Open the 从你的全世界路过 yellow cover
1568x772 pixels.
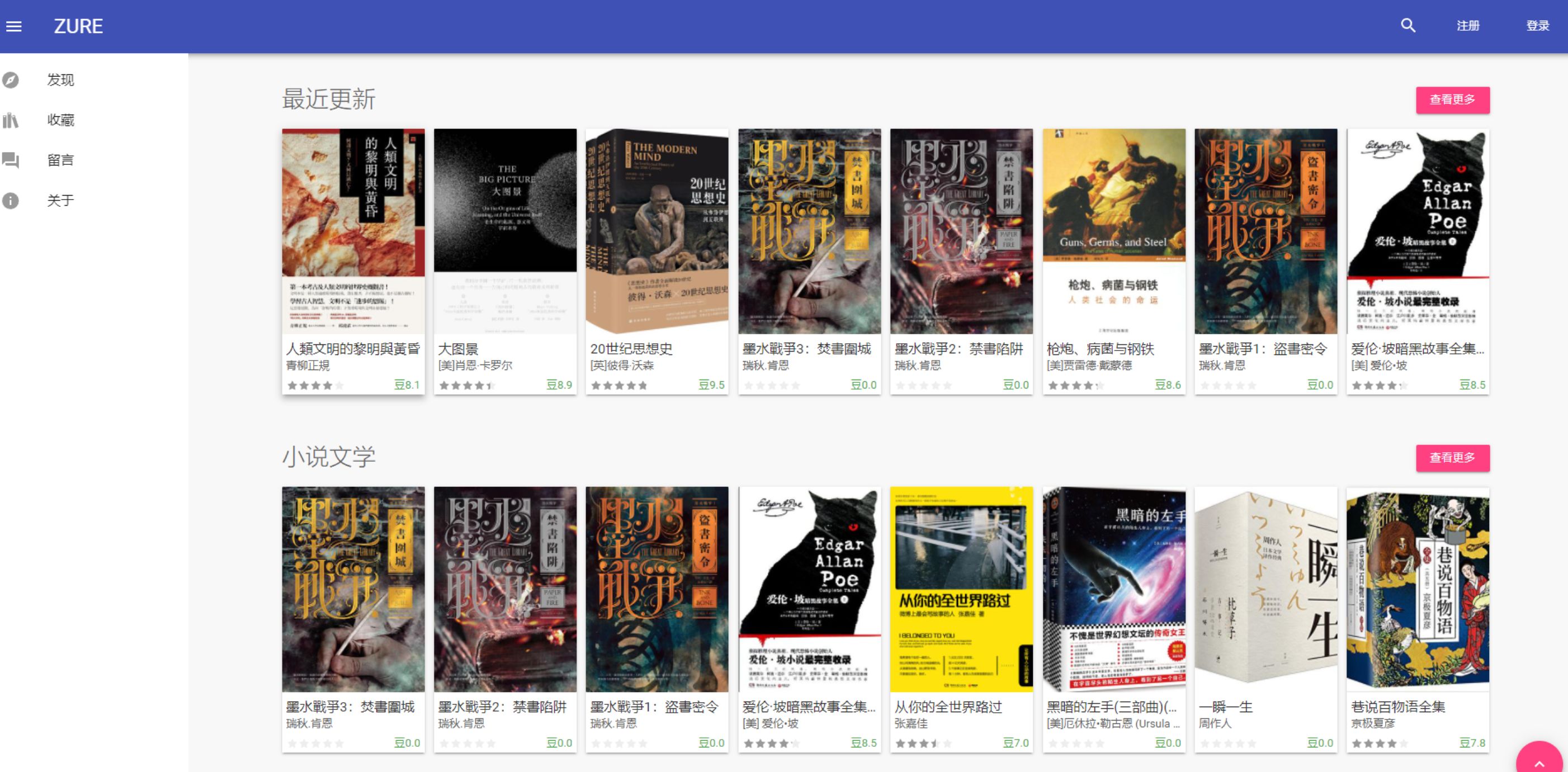point(961,589)
